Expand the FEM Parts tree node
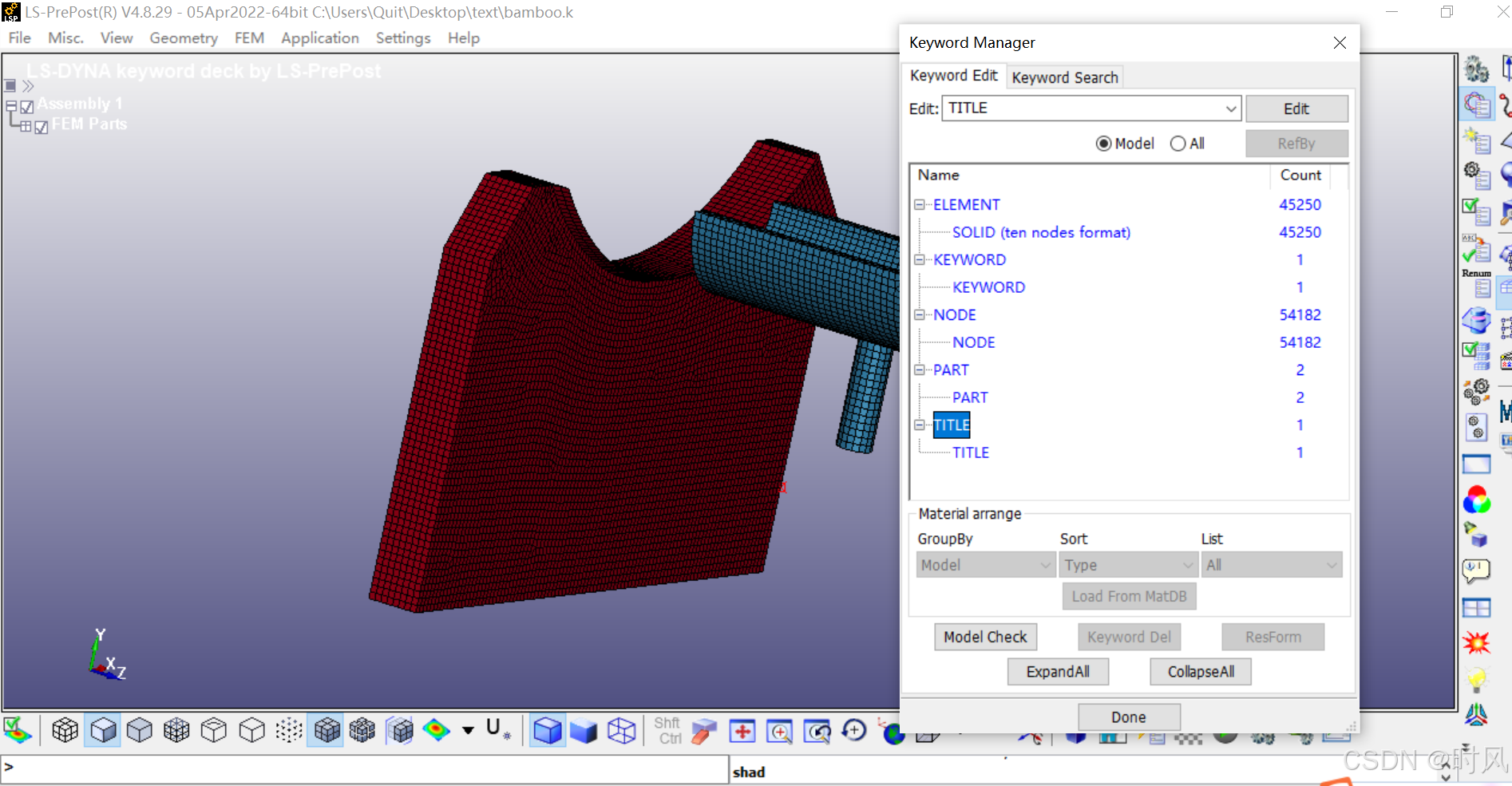The height and width of the screenshot is (786, 1512). click(26, 126)
